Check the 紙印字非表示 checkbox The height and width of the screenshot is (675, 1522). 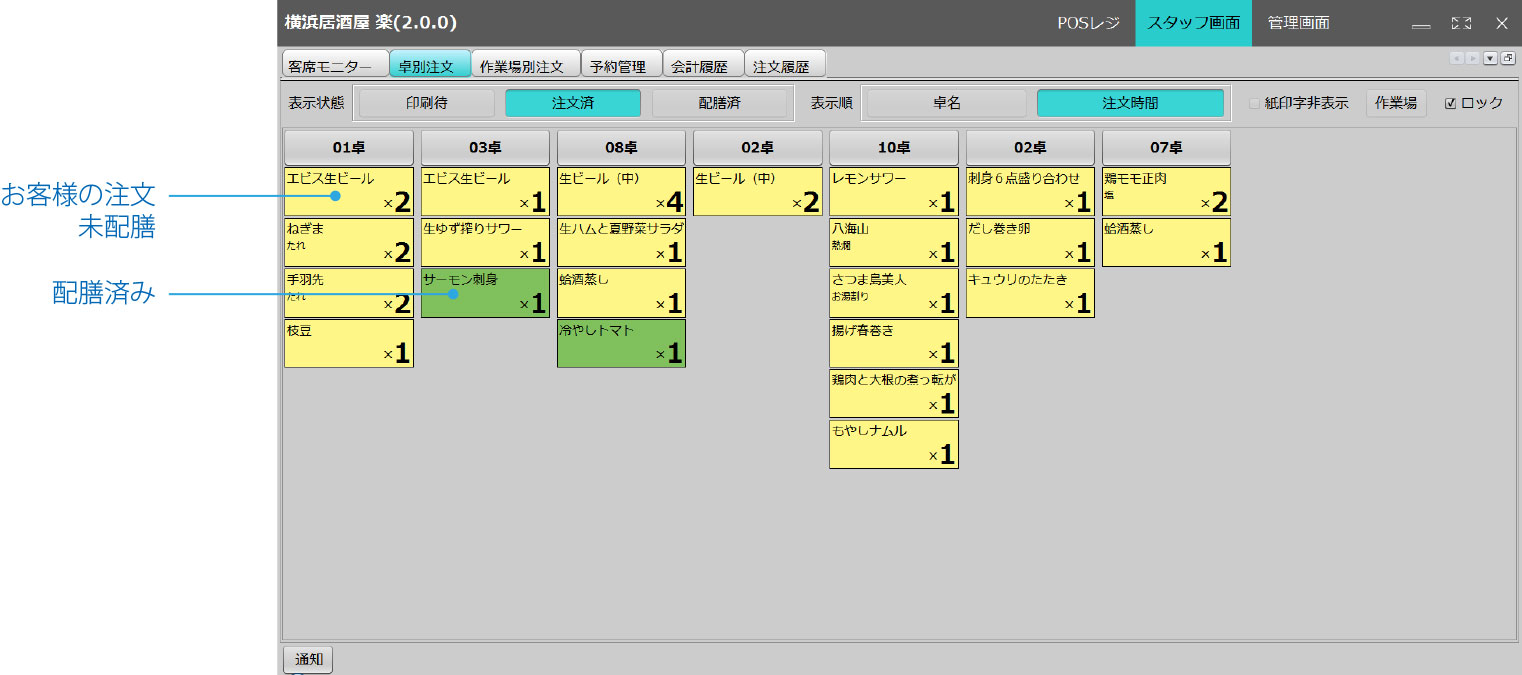[x=1255, y=103]
